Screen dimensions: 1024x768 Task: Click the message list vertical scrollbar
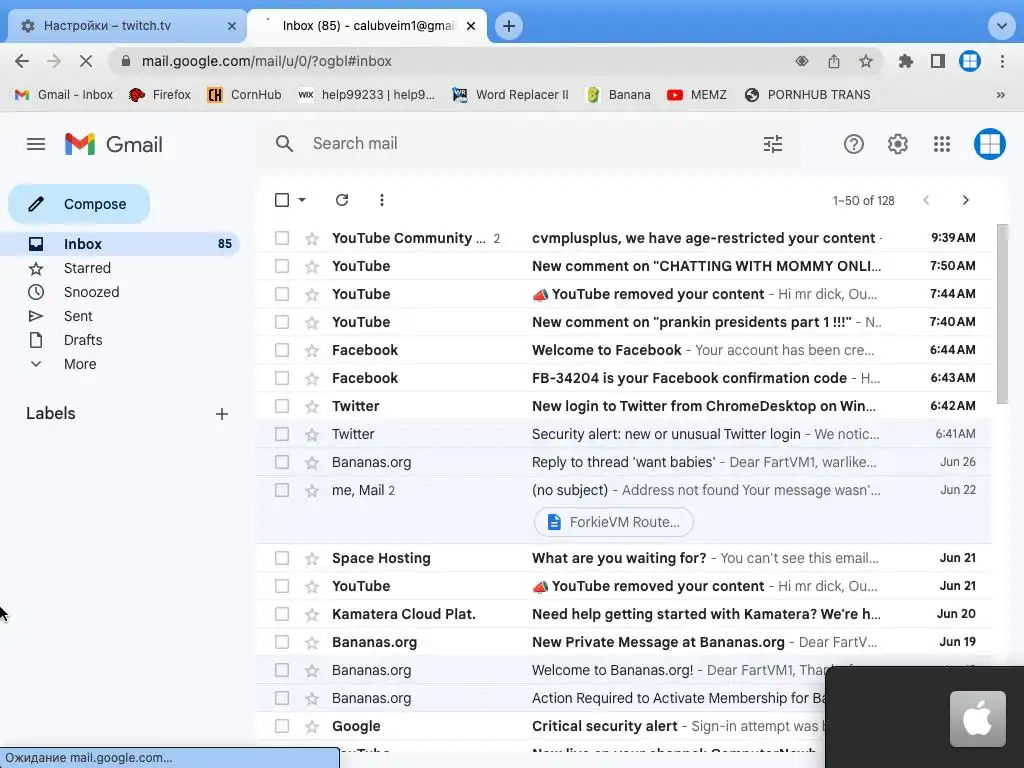point(1002,313)
